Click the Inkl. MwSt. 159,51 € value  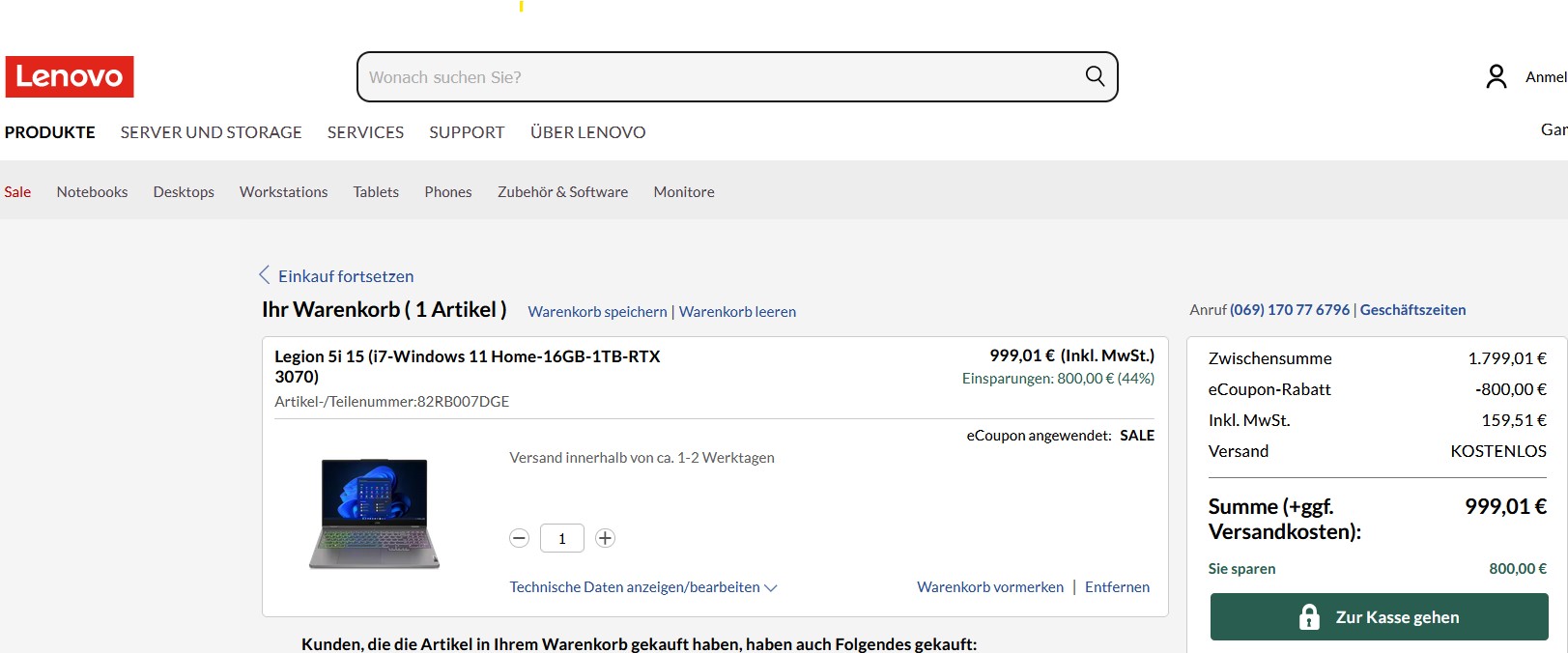(1514, 420)
